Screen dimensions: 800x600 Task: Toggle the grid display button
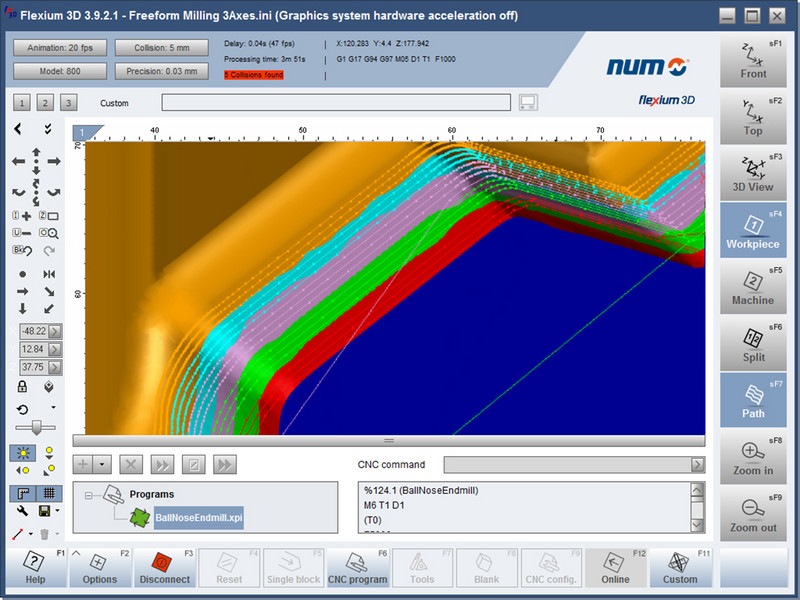49,493
